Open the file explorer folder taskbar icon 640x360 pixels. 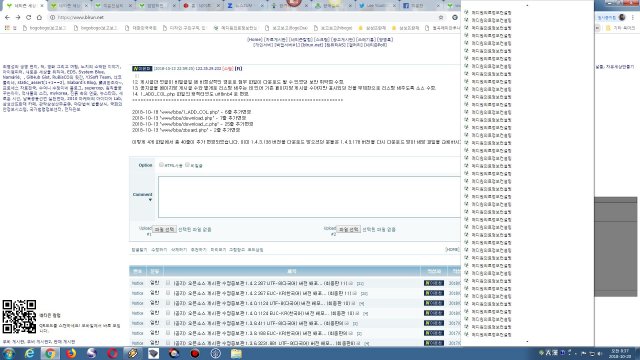click(x=236, y=353)
